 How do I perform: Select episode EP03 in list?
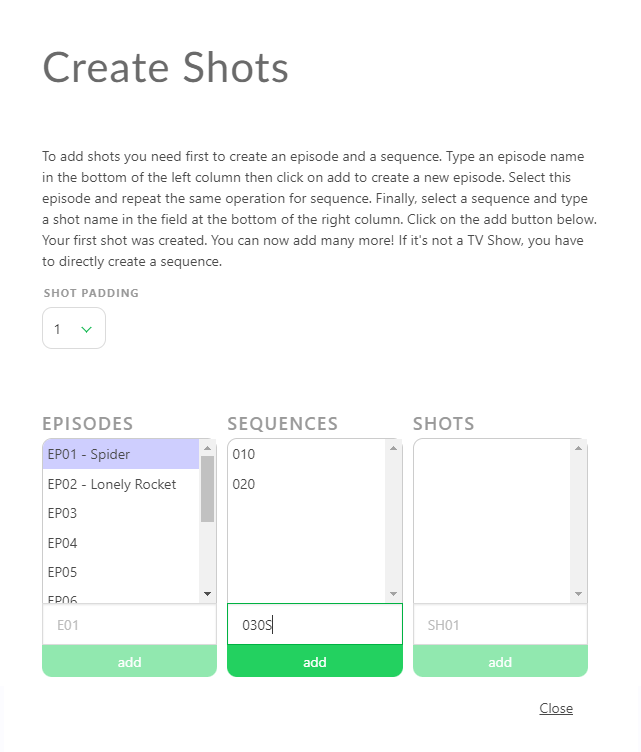(x=121, y=513)
